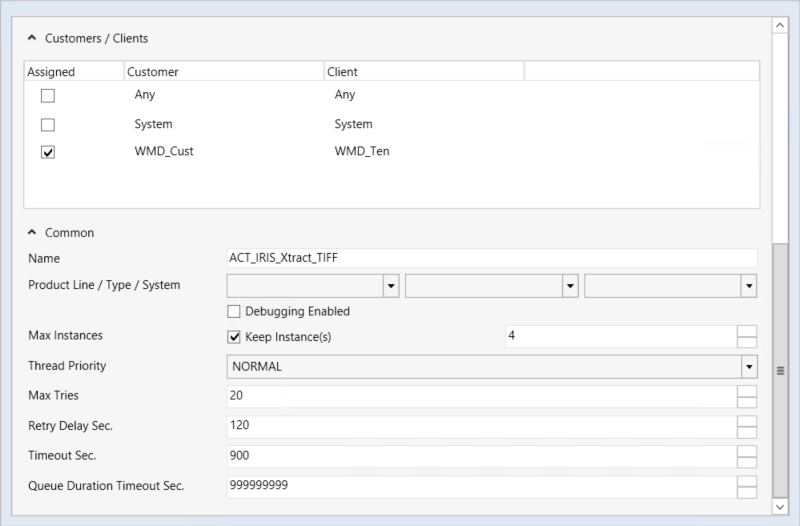Viewport: 800px width, 526px height.
Task: Click the Name field ACT_IRIS_Xtract_TIFF
Action: (492, 259)
